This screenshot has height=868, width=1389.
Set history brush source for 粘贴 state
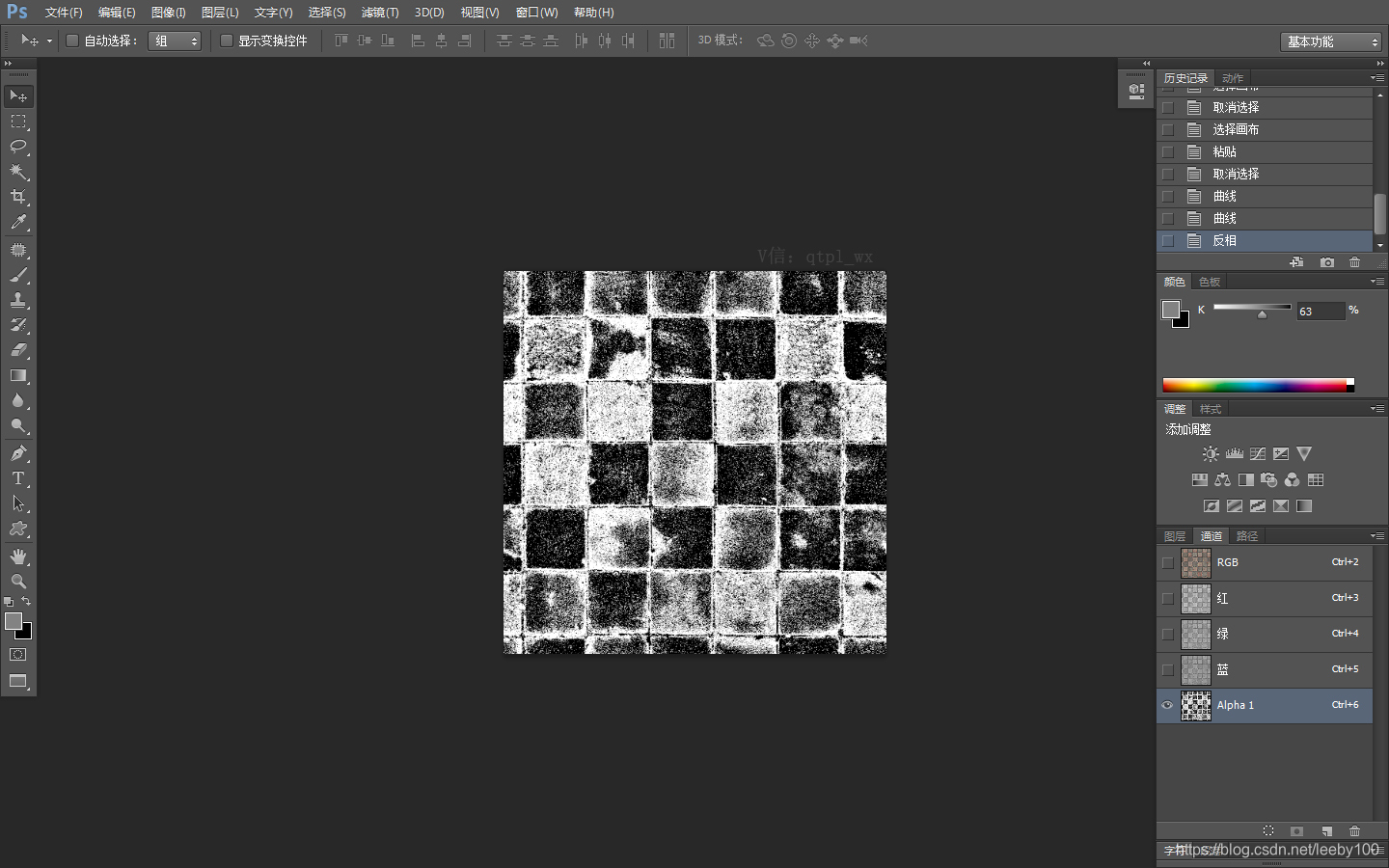click(1168, 152)
